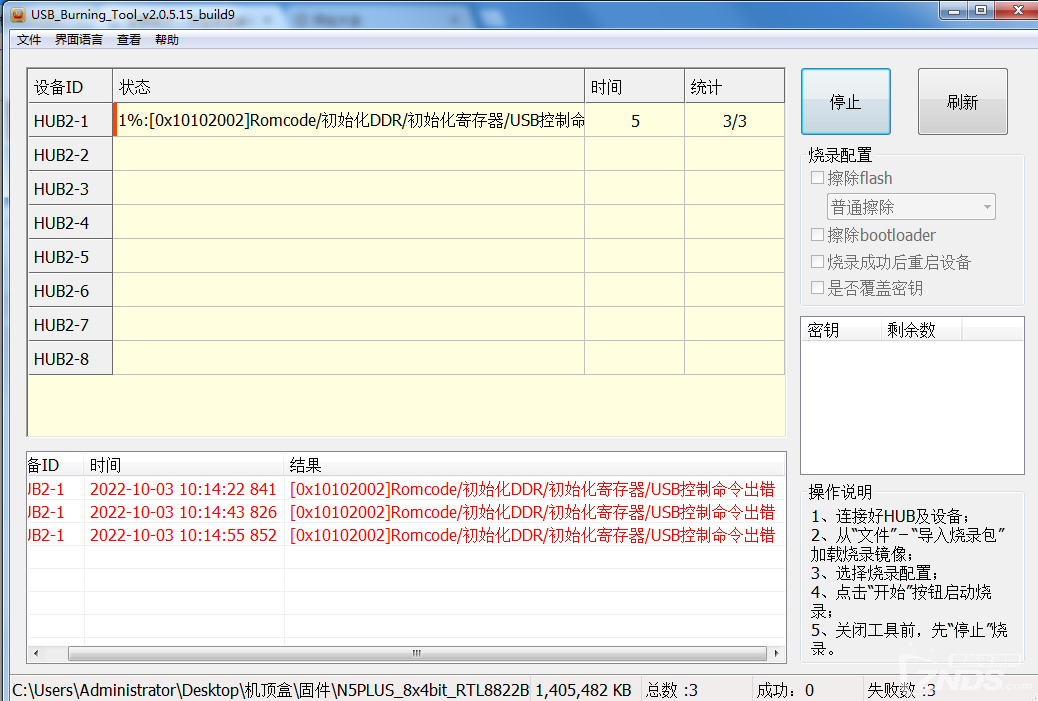This screenshot has height=701, width=1038.
Task: Click the 停止 button
Action: 845,102
